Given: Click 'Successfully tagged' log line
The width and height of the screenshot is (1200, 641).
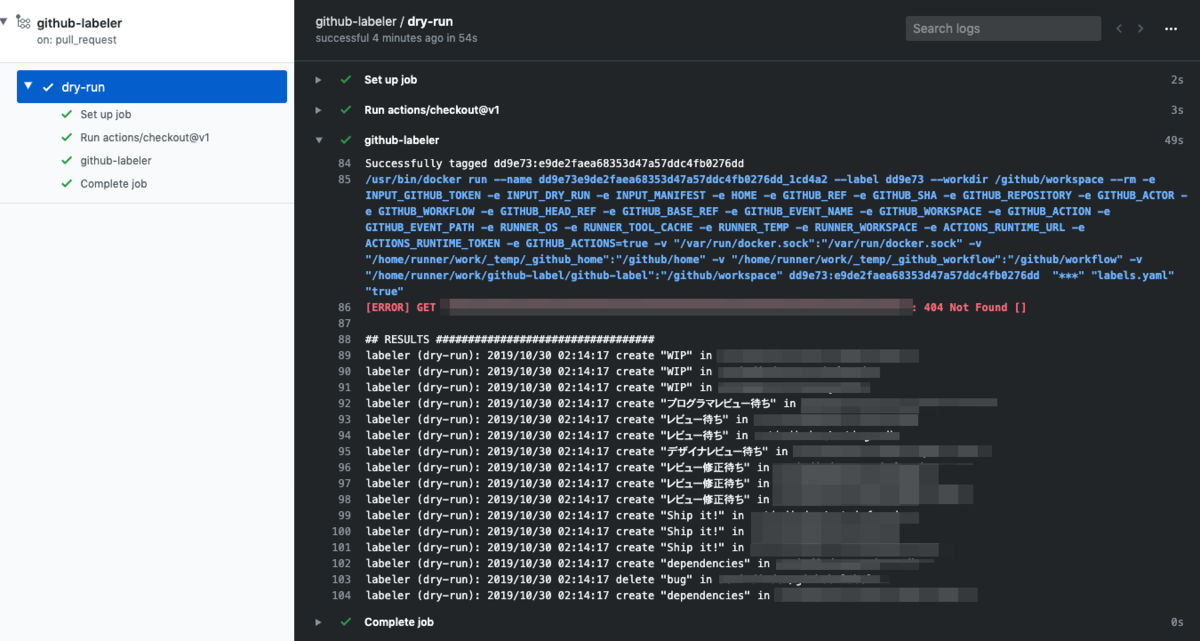Looking at the screenshot, I should click(x=554, y=163).
